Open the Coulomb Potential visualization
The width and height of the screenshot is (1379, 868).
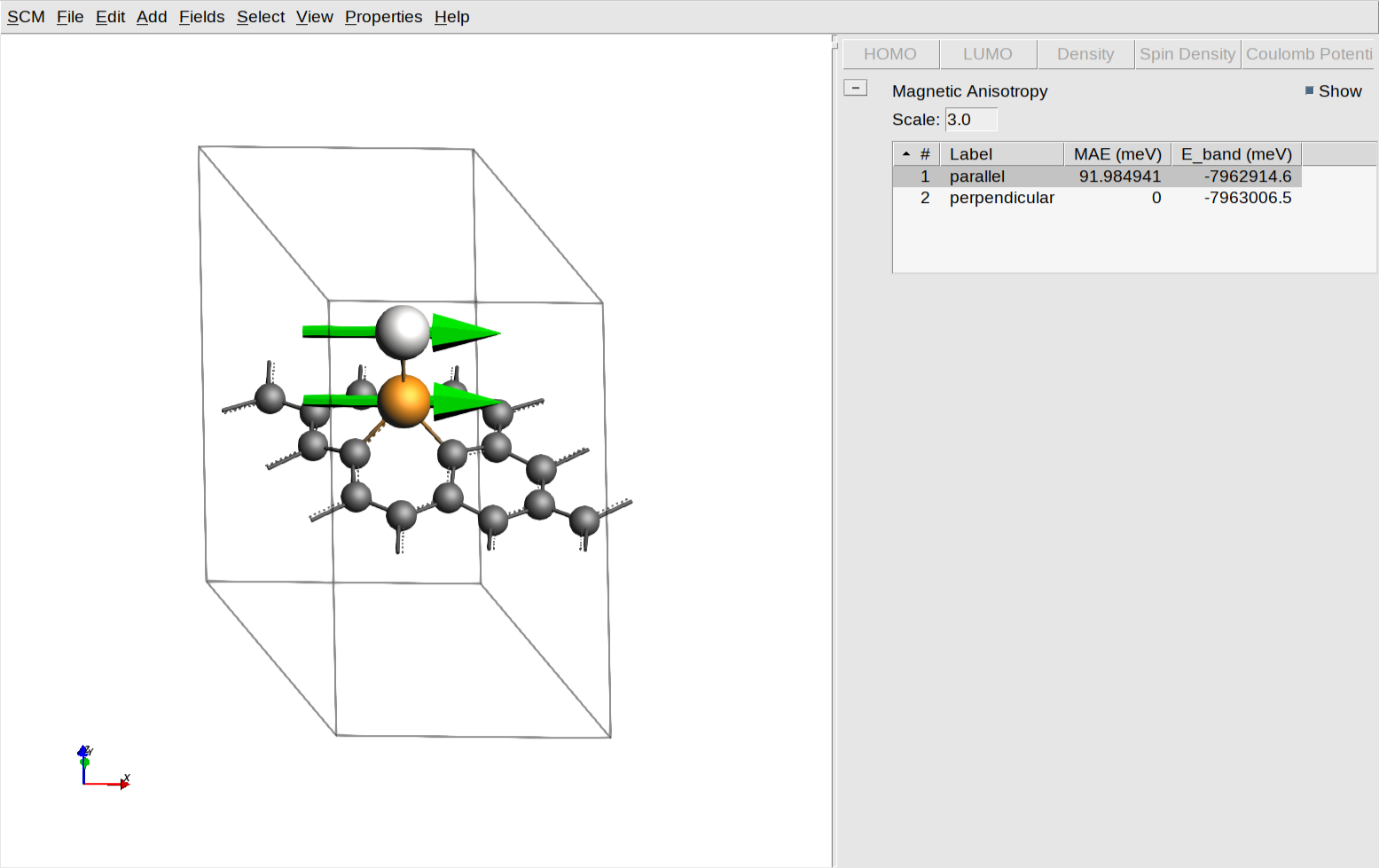pos(1308,53)
